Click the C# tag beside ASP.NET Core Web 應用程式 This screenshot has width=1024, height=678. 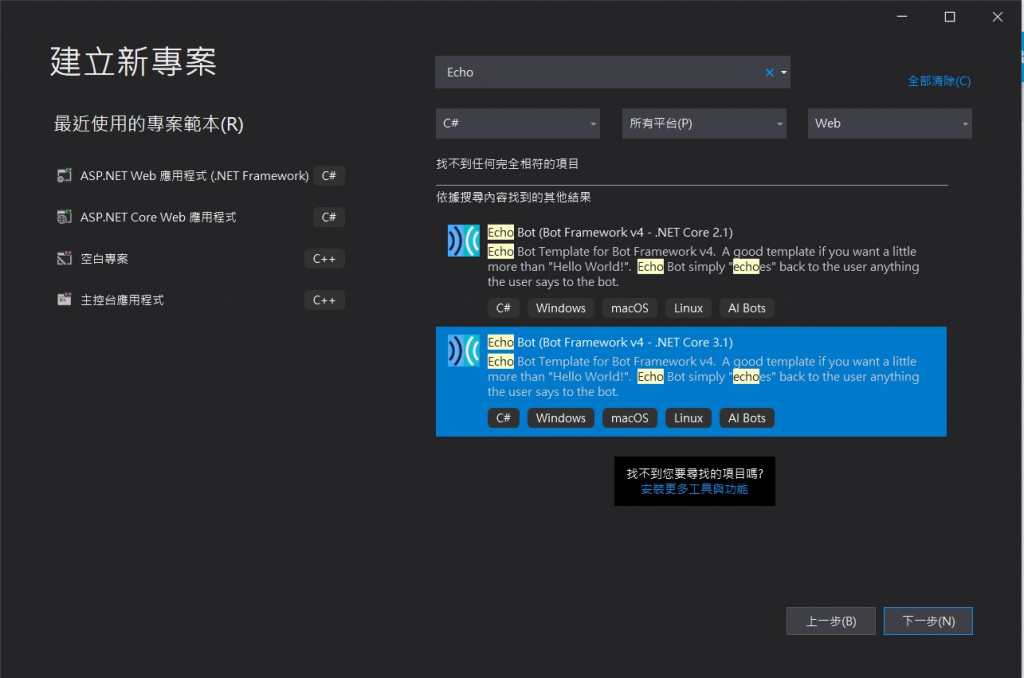328,217
